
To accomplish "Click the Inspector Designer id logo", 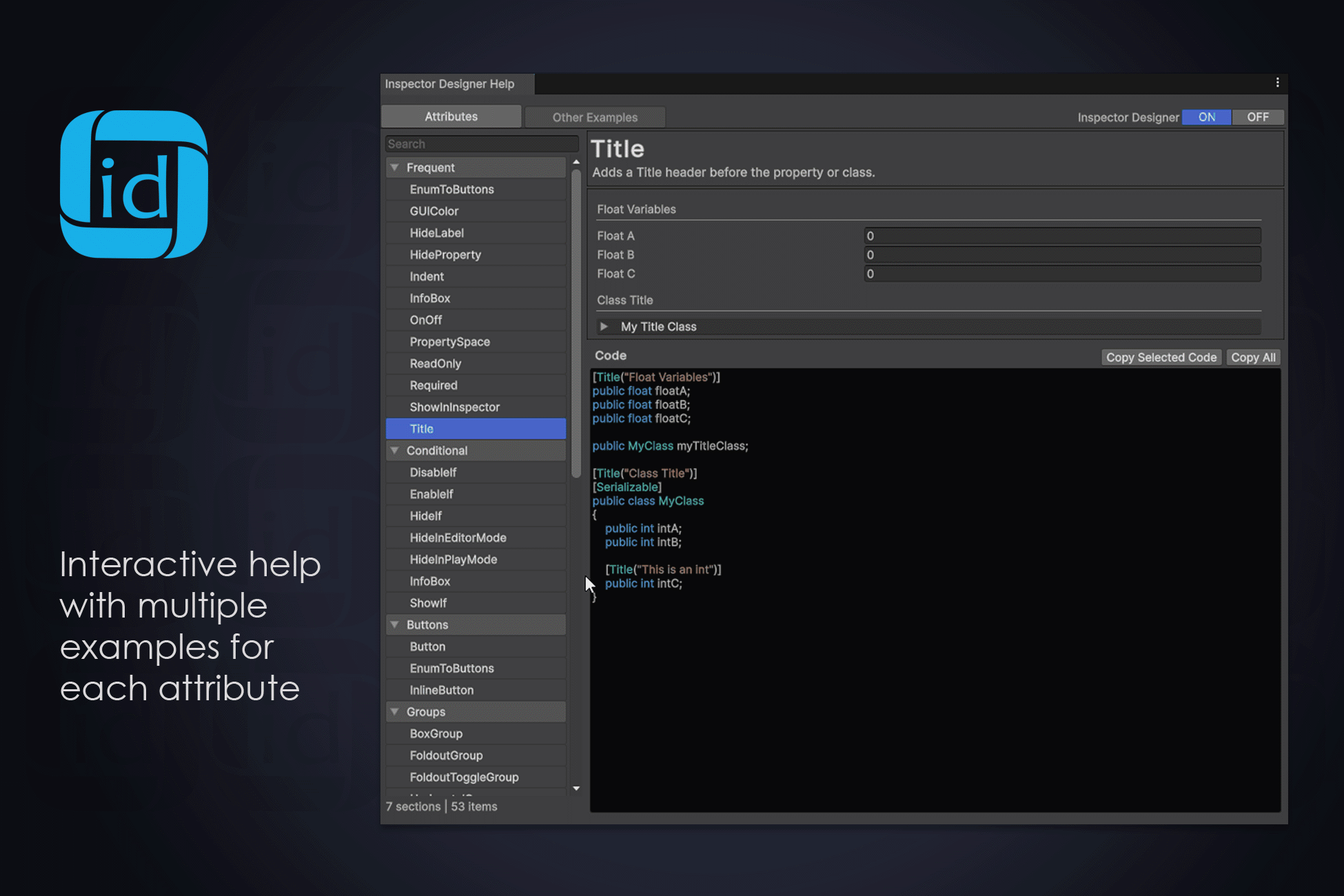I will point(134,184).
